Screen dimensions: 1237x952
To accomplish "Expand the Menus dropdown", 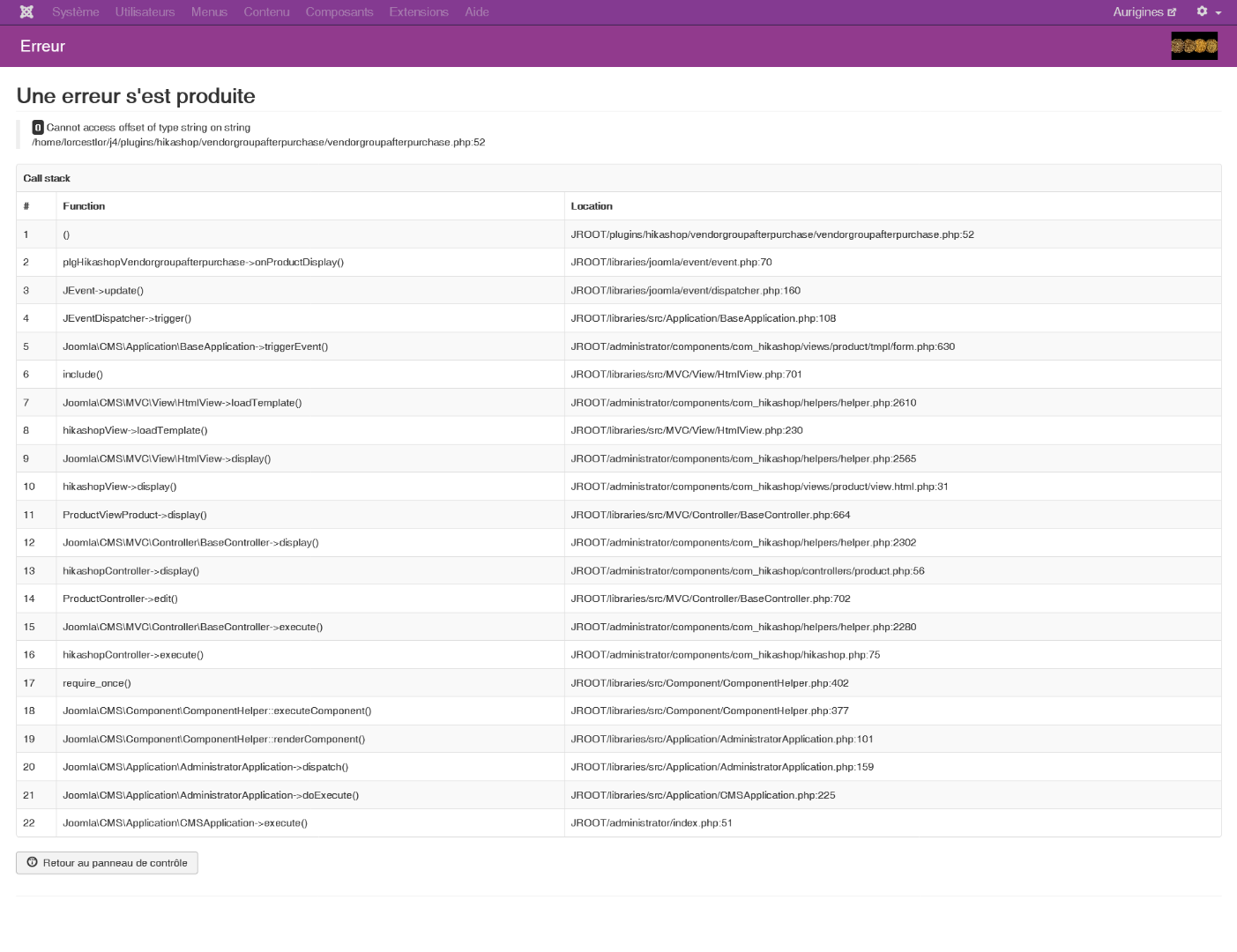I will [x=209, y=11].
